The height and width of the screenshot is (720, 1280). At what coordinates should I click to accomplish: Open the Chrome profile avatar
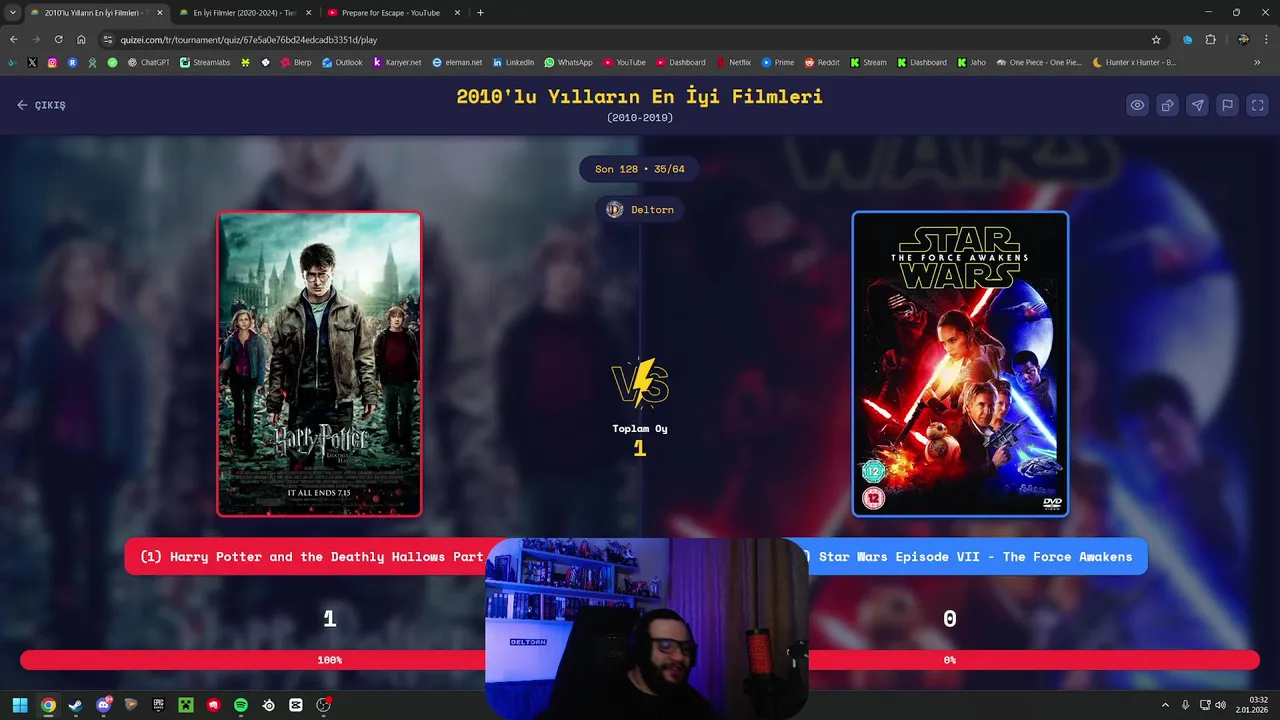(x=1243, y=40)
